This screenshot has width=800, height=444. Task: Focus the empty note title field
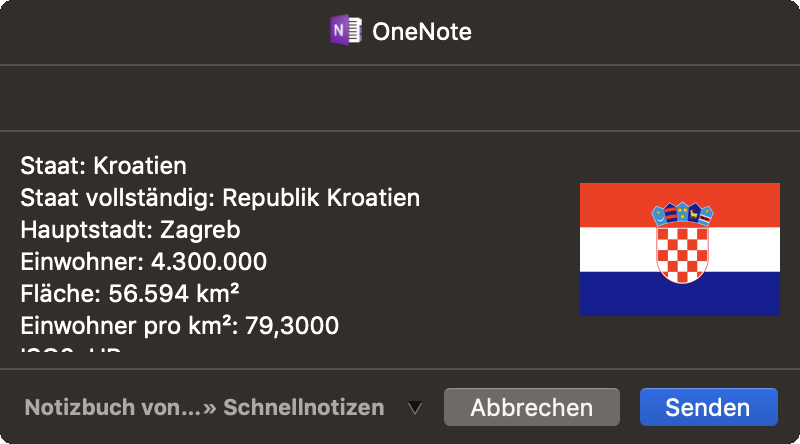click(x=400, y=98)
